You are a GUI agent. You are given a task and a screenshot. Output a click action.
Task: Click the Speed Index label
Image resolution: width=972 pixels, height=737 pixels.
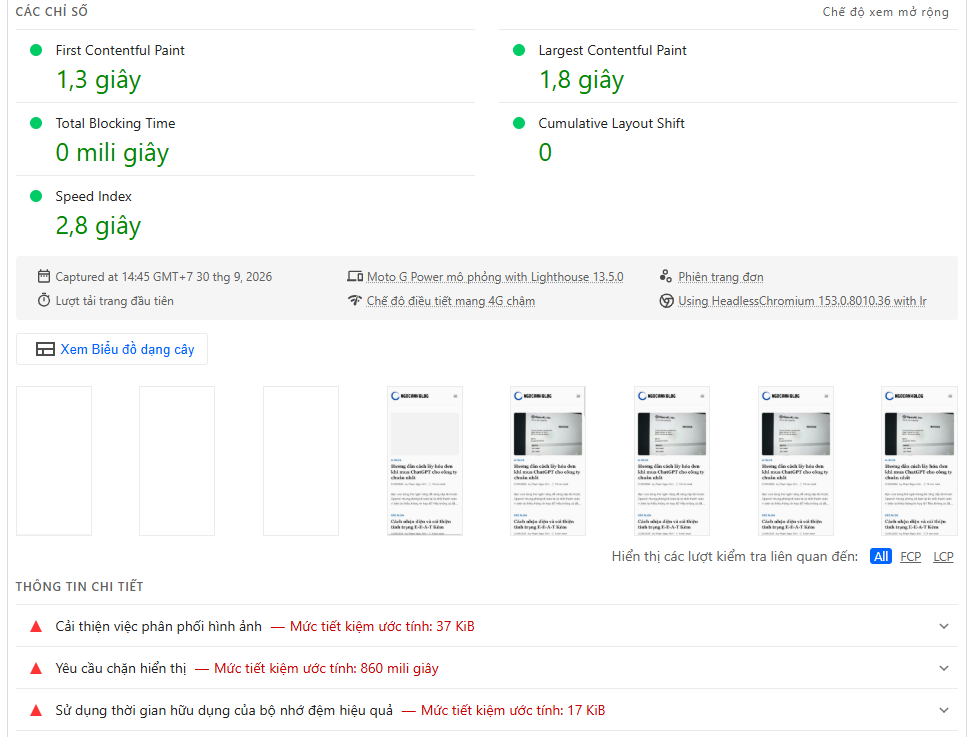click(94, 196)
